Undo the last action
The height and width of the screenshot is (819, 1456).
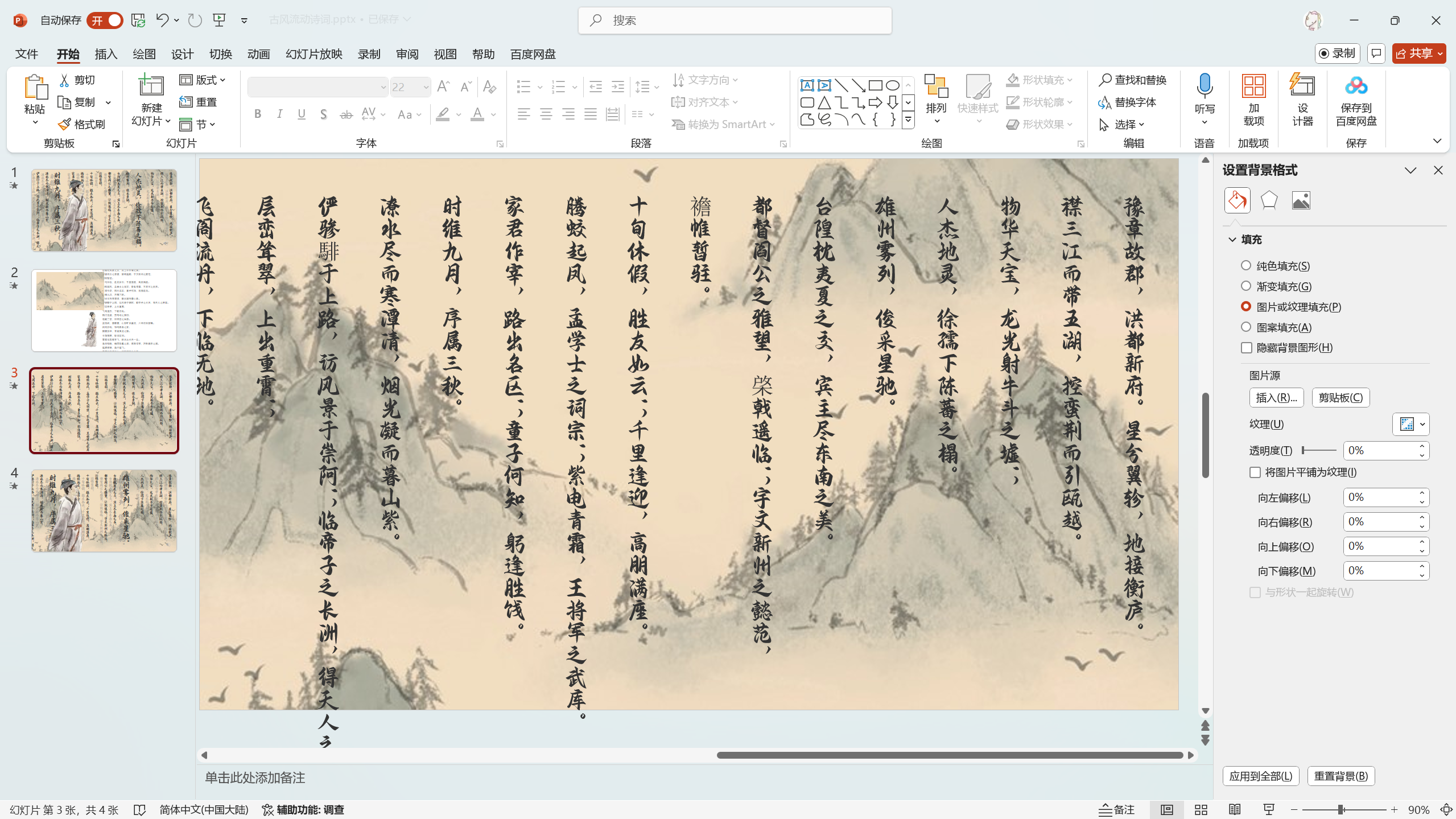coord(162,20)
